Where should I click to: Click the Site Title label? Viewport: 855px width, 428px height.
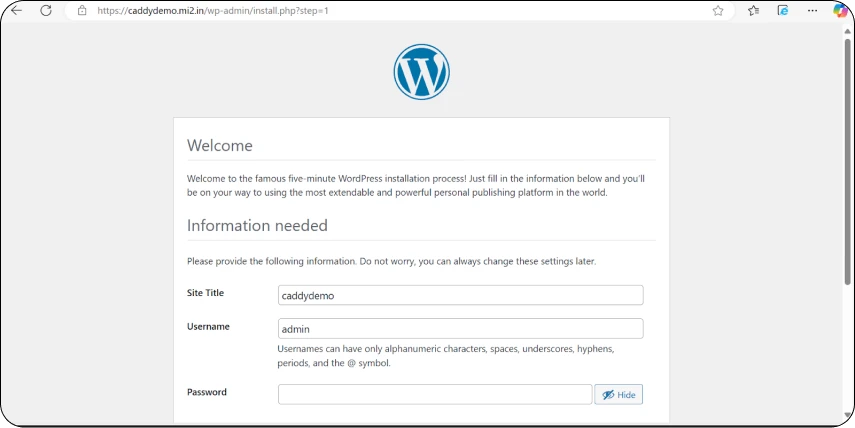(x=206, y=293)
